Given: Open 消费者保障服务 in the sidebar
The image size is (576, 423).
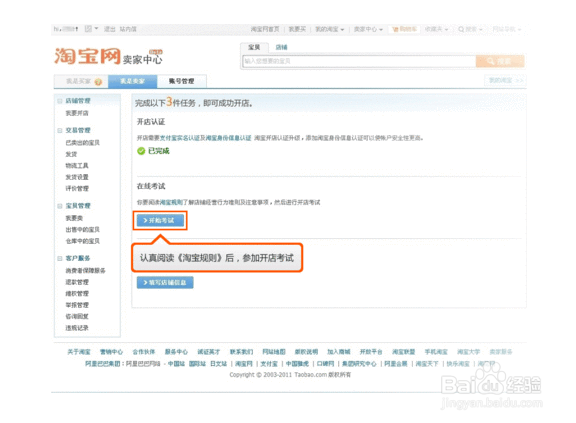Looking at the screenshot, I should point(85,271).
